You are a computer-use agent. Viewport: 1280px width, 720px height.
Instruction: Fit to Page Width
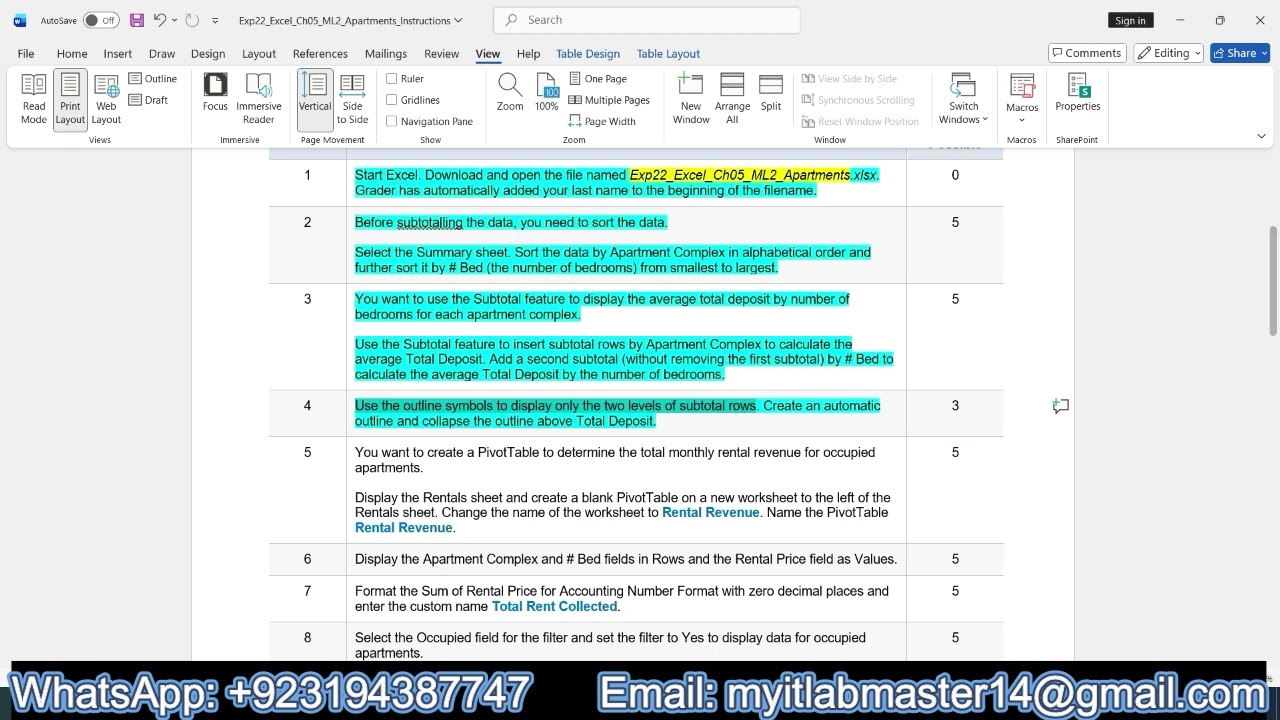pos(602,122)
